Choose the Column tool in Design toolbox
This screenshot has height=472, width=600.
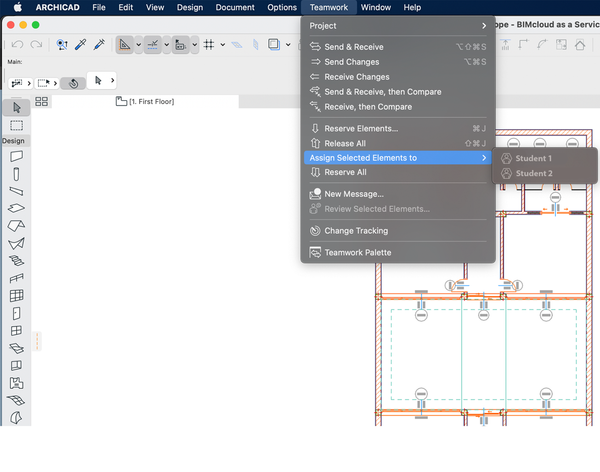[x=16, y=174]
